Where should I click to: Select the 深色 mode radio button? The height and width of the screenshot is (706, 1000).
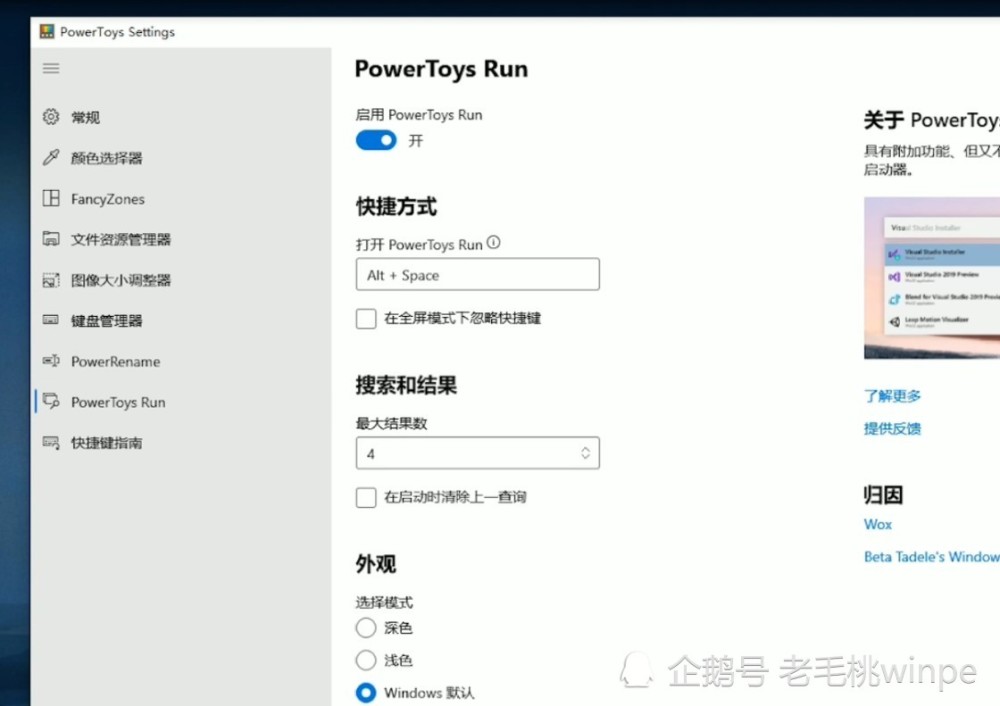[366, 628]
